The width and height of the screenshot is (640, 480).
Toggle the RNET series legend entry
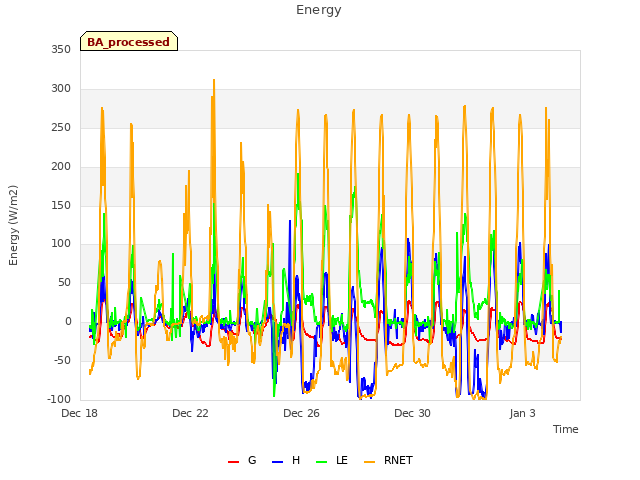388,460
